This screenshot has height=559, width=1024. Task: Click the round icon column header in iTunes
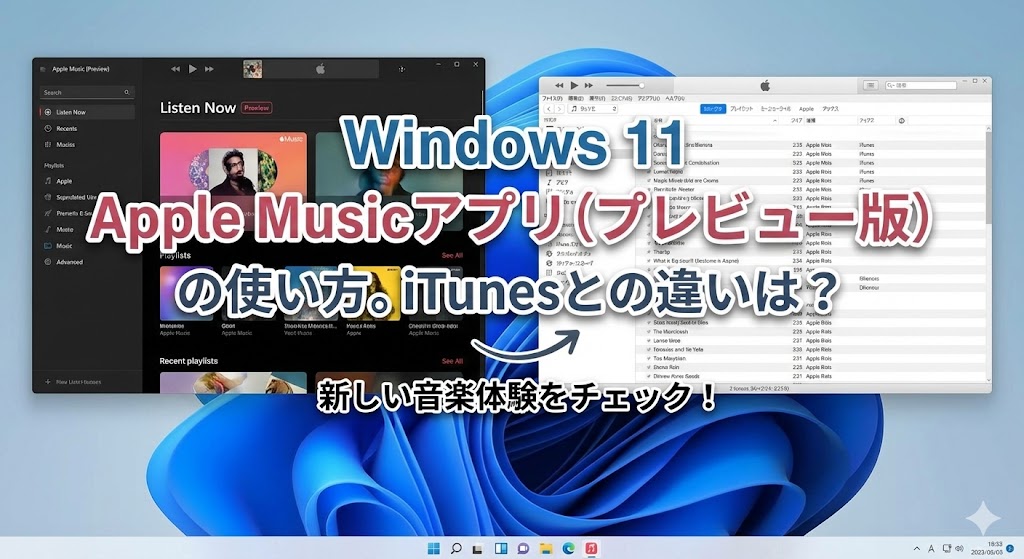coord(902,121)
